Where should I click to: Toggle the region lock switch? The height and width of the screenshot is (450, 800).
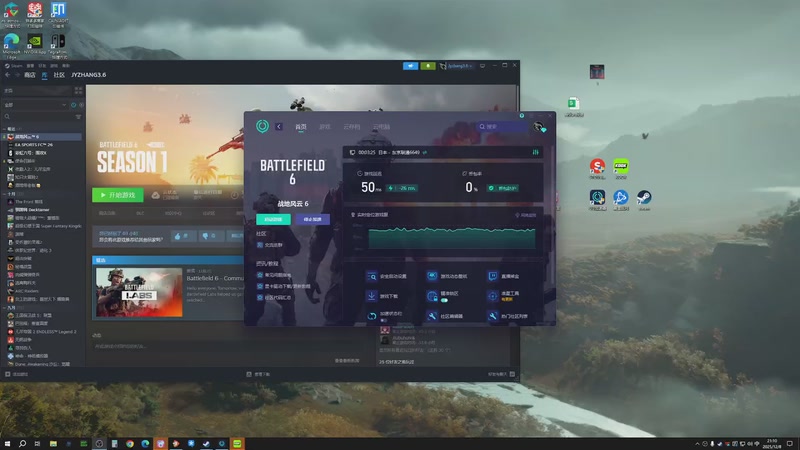click(444, 300)
